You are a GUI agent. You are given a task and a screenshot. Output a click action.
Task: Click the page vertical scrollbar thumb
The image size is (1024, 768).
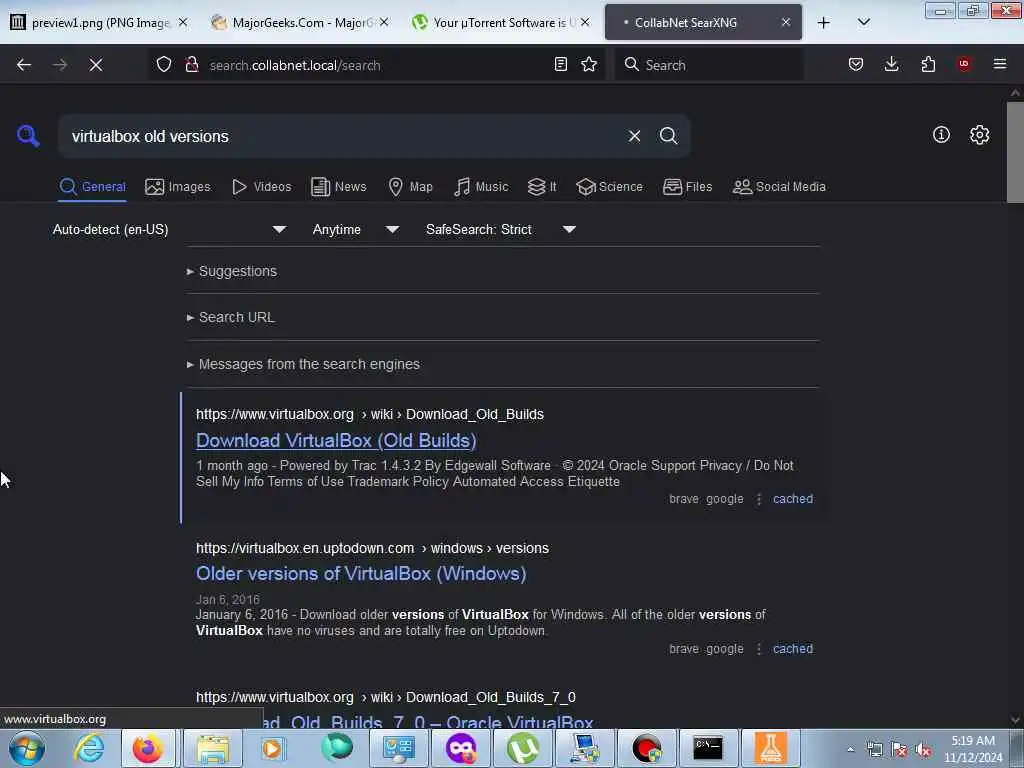1015,152
